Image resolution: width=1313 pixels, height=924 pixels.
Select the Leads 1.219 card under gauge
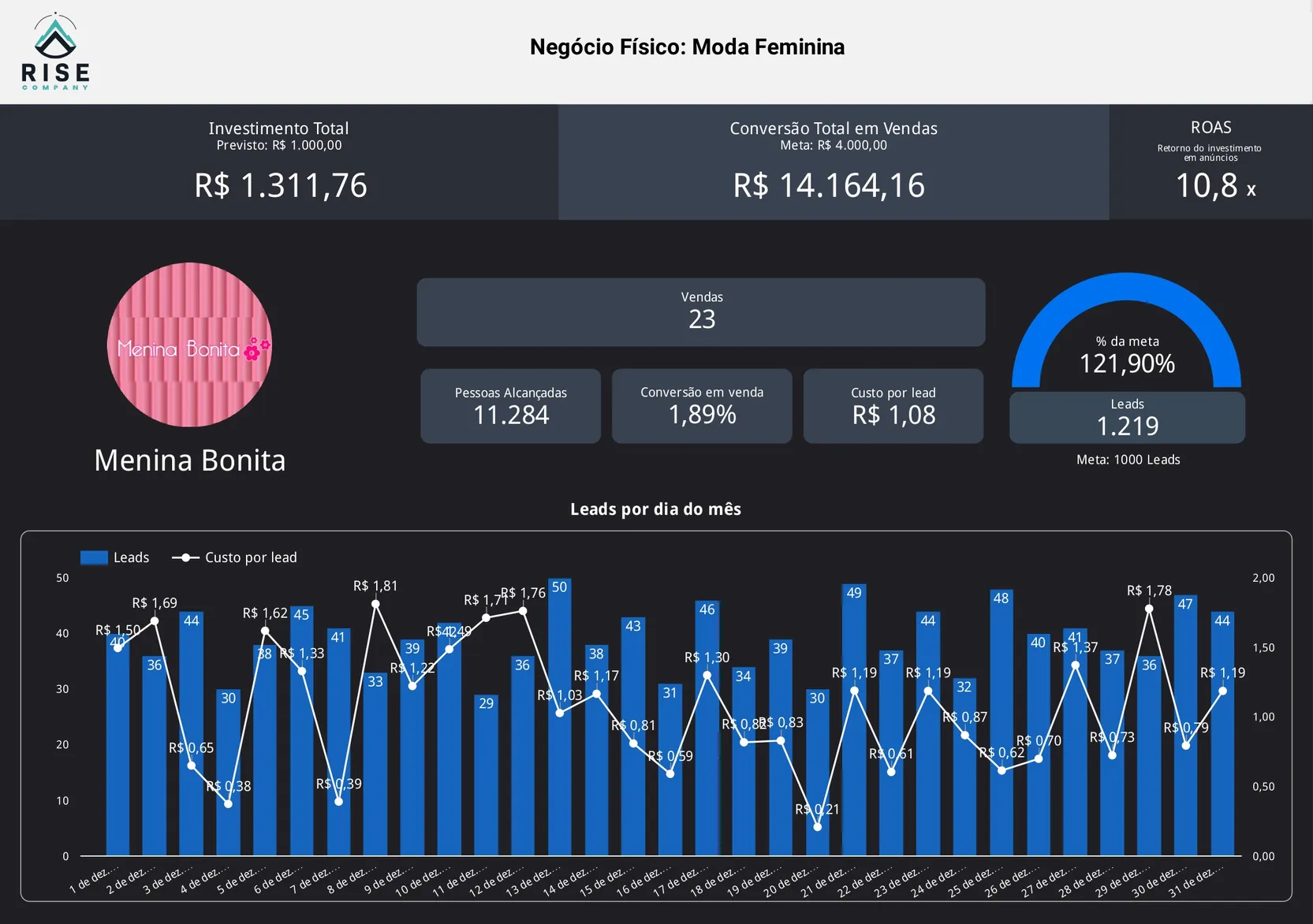coord(1127,418)
